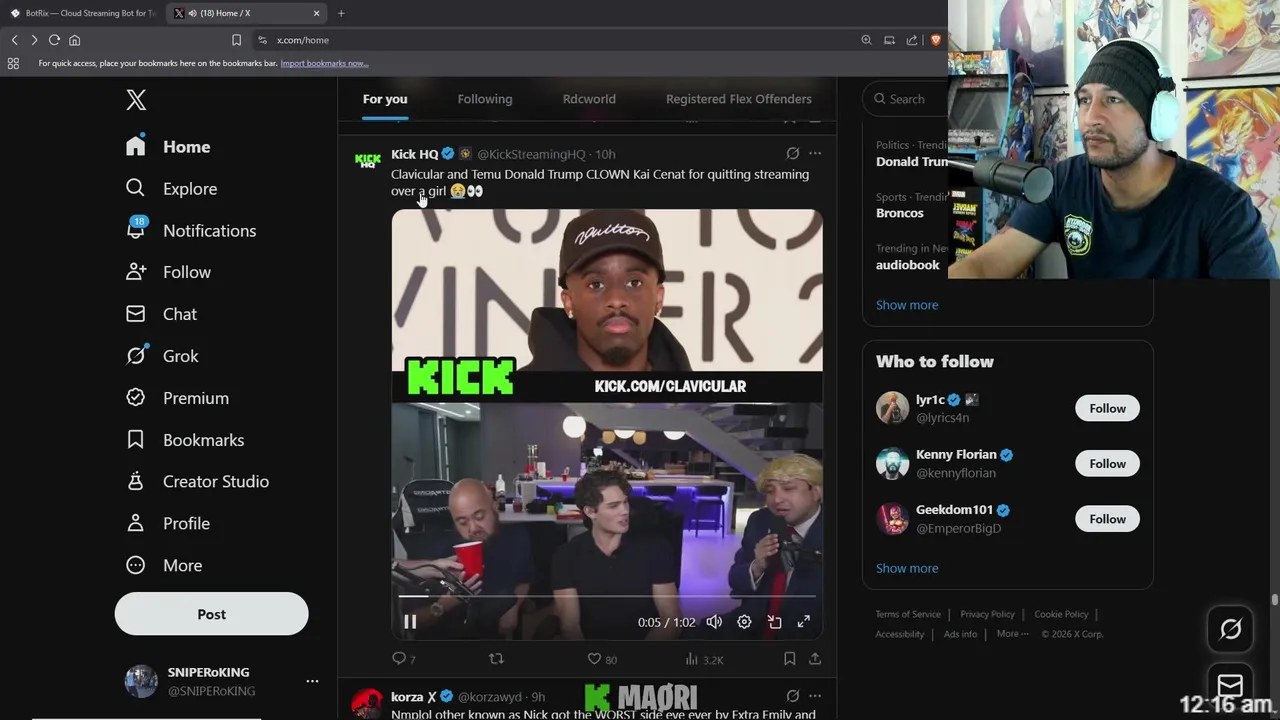Viewport: 1280px width, 720px height.
Task: Show more trending topics
Action: tap(907, 305)
